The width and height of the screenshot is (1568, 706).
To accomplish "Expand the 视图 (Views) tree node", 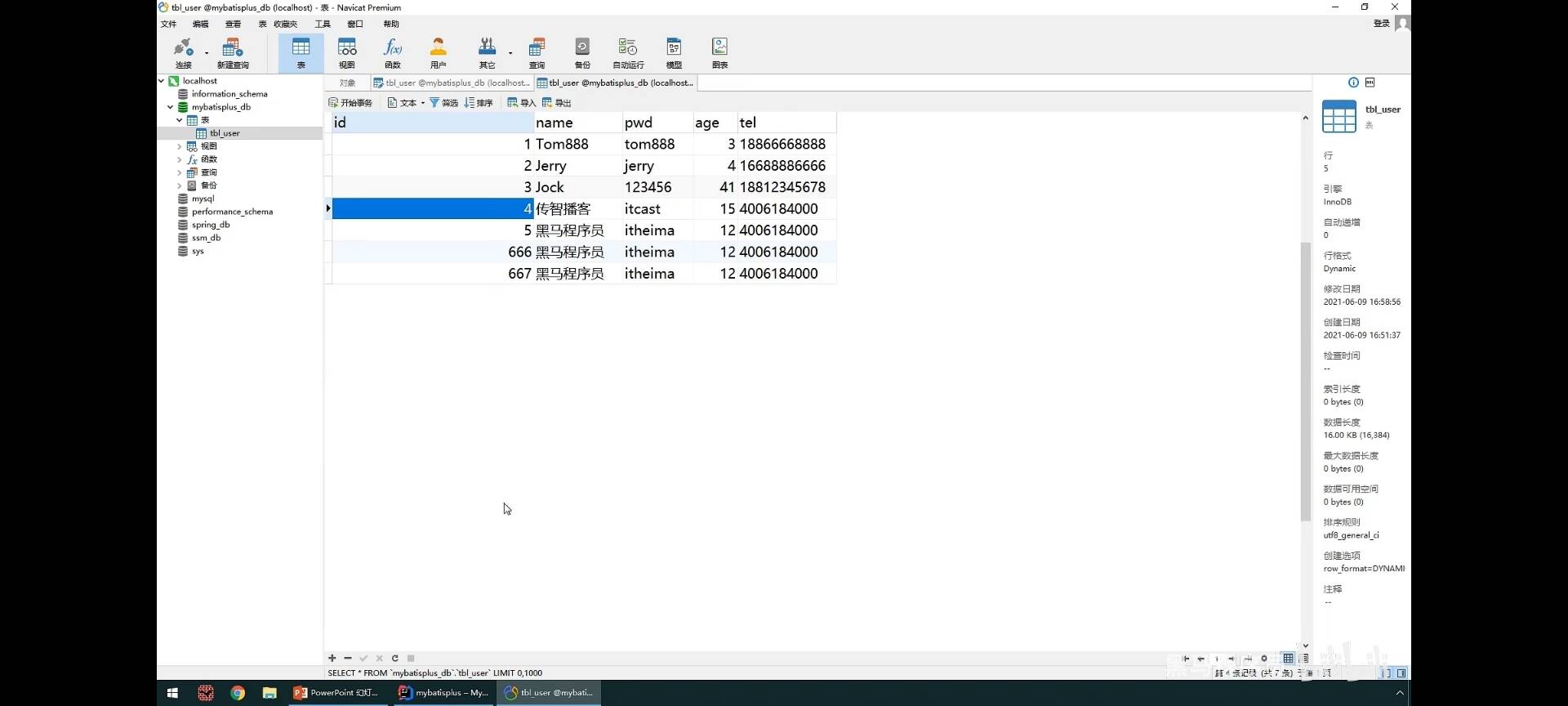I will coord(179,146).
